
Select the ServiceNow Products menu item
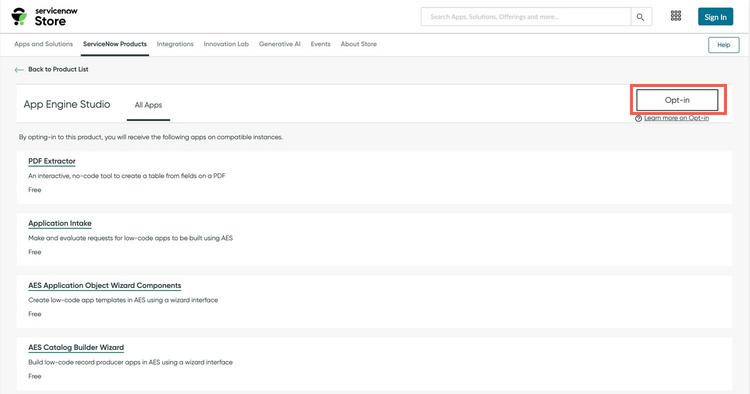115,44
